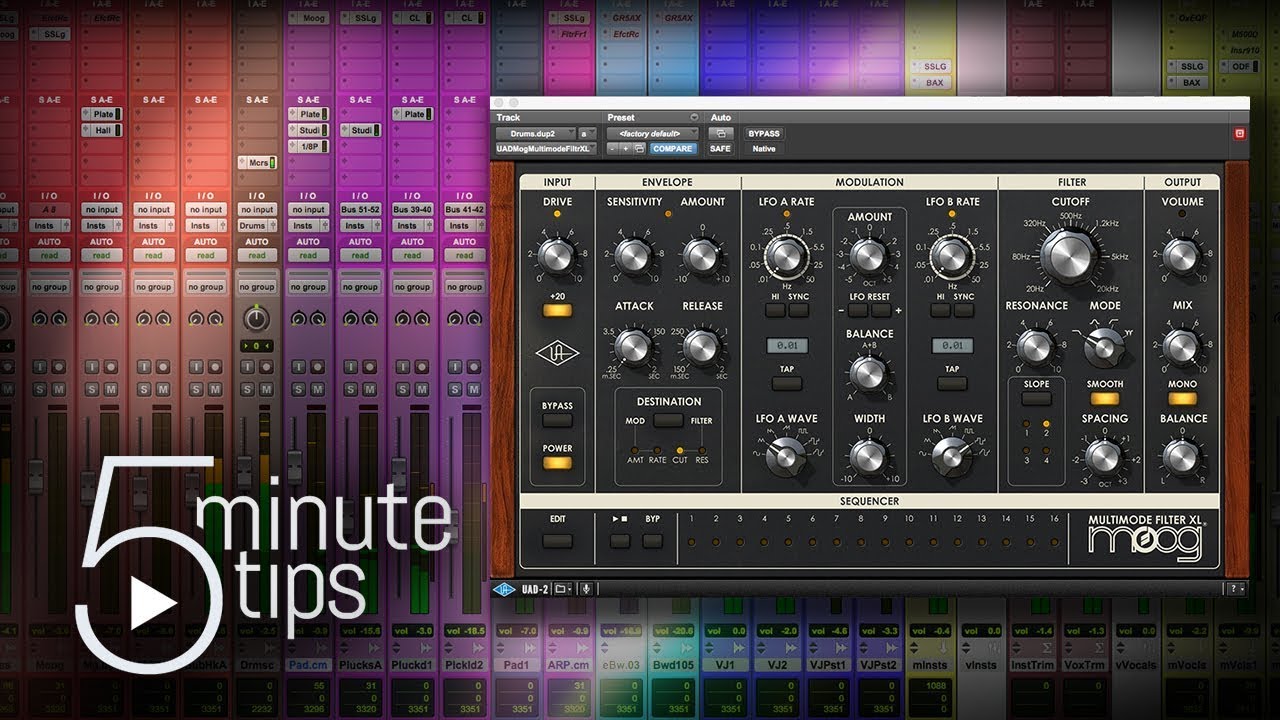The width and height of the screenshot is (1280, 720).
Task: Enable HI range for LFO A
Action: click(x=776, y=311)
